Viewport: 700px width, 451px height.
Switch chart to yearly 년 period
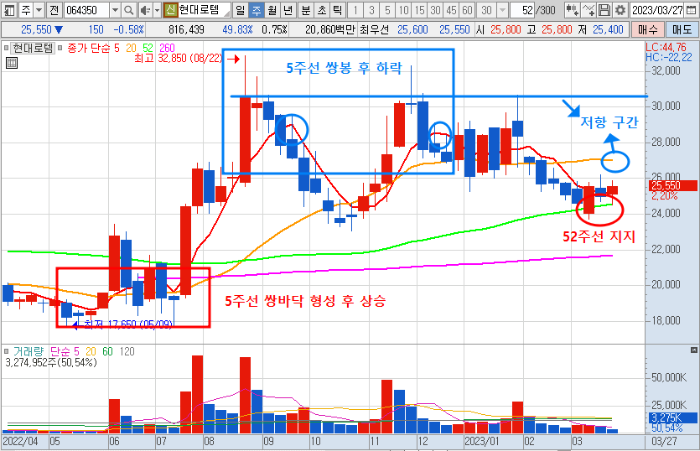[288, 9]
